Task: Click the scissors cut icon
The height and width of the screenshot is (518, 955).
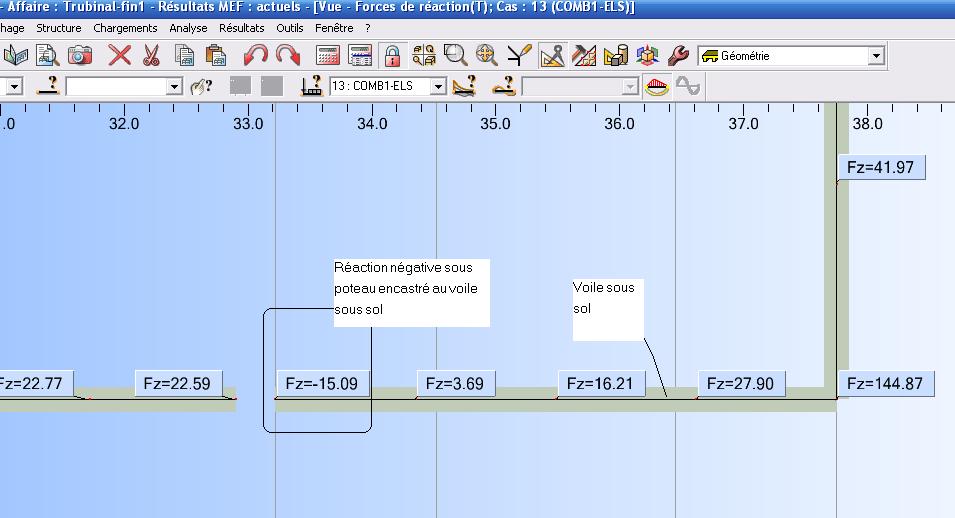Action: click(151, 55)
